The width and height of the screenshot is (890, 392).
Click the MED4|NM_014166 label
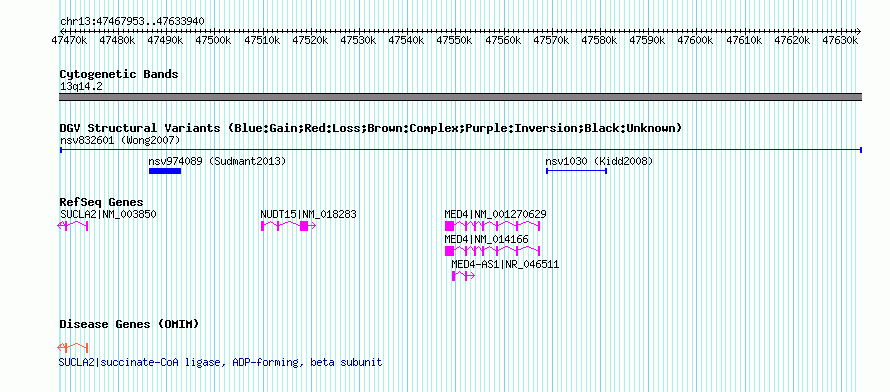tap(486, 239)
